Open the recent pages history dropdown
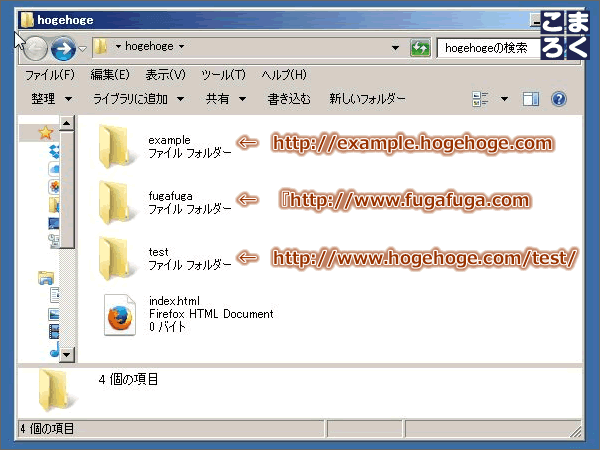The width and height of the screenshot is (600, 450). (x=82, y=49)
